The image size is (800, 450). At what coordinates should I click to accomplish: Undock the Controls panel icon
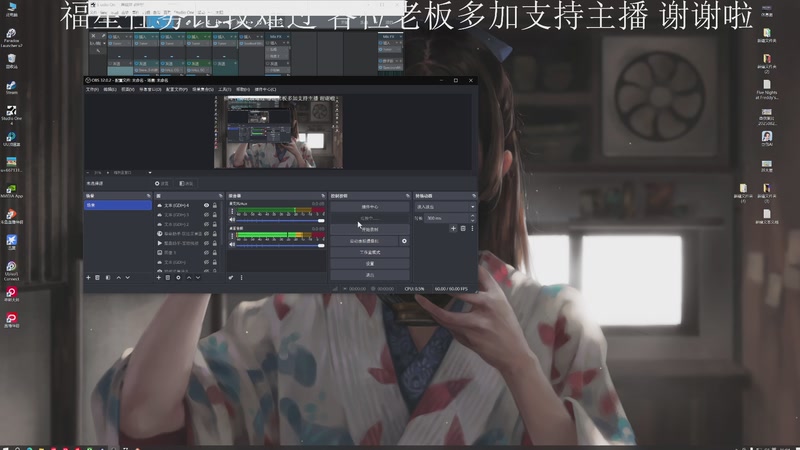pyautogui.click(x=407, y=196)
